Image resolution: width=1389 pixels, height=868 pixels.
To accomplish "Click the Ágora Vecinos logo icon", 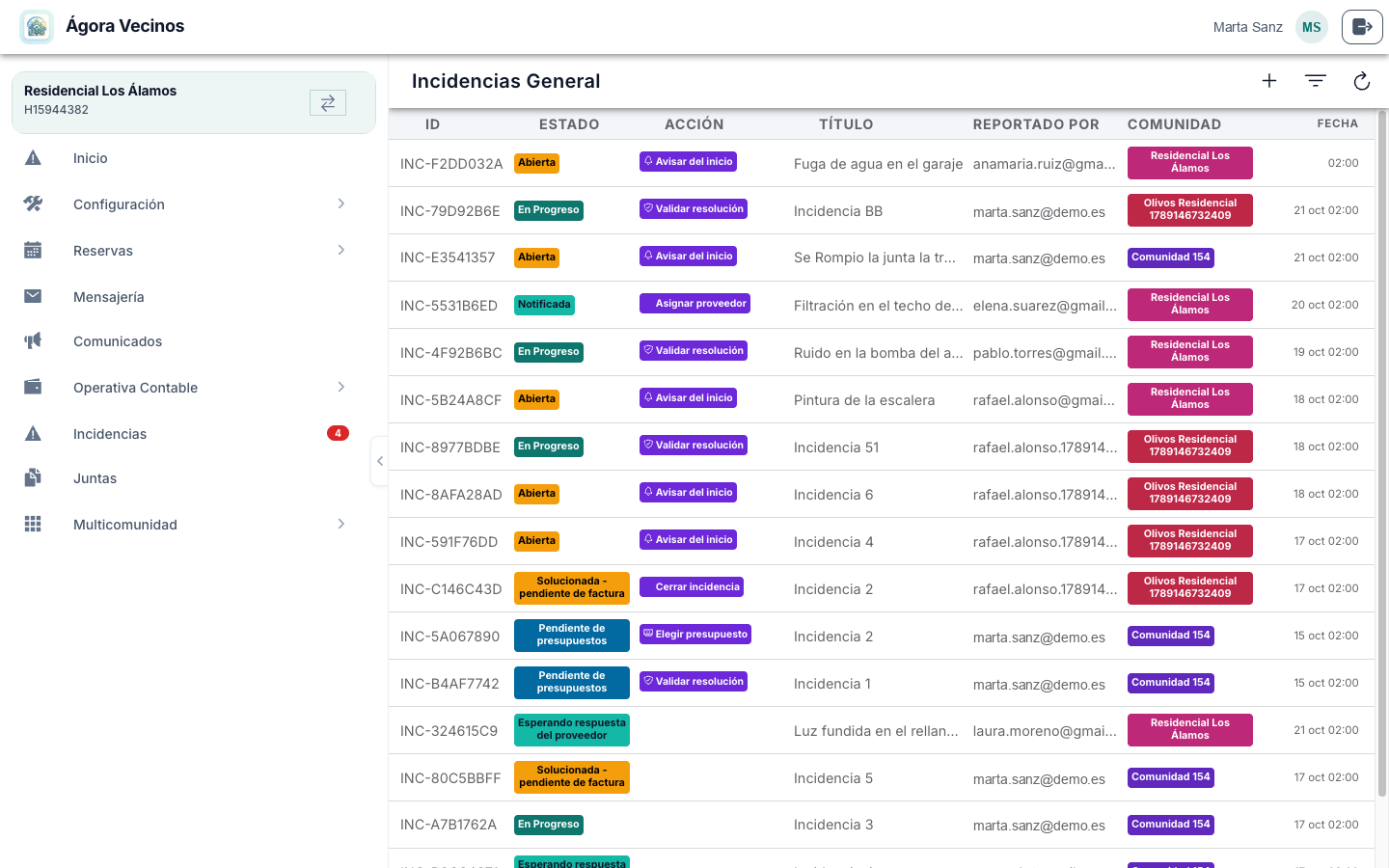I will [x=37, y=27].
